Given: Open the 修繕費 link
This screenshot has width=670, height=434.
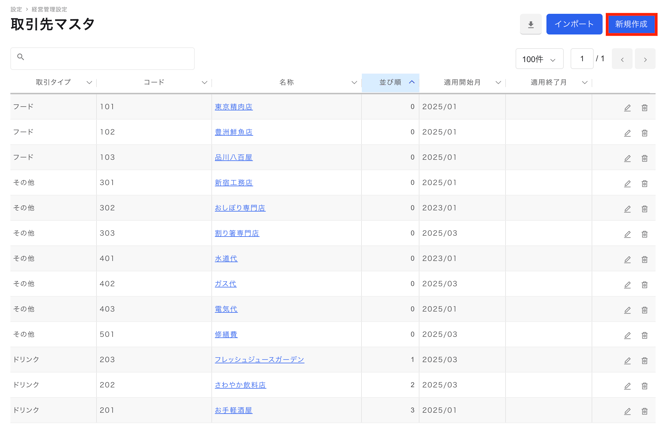Looking at the screenshot, I should click(226, 334).
